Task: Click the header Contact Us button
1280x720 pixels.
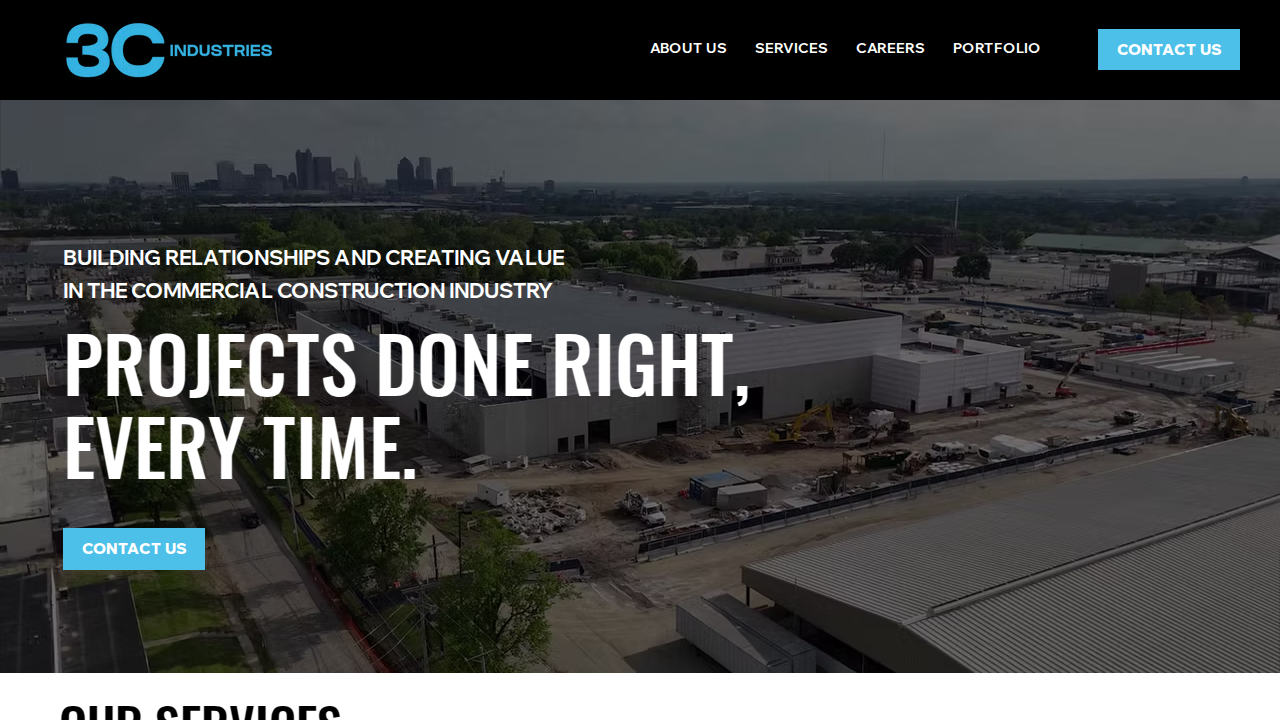Action: tap(1169, 49)
